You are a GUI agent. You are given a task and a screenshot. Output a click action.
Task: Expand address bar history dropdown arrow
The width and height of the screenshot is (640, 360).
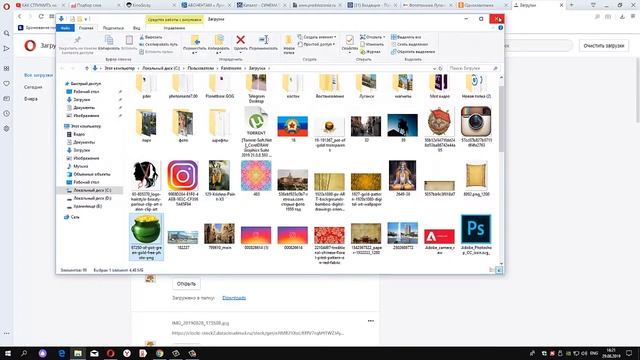(434, 68)
